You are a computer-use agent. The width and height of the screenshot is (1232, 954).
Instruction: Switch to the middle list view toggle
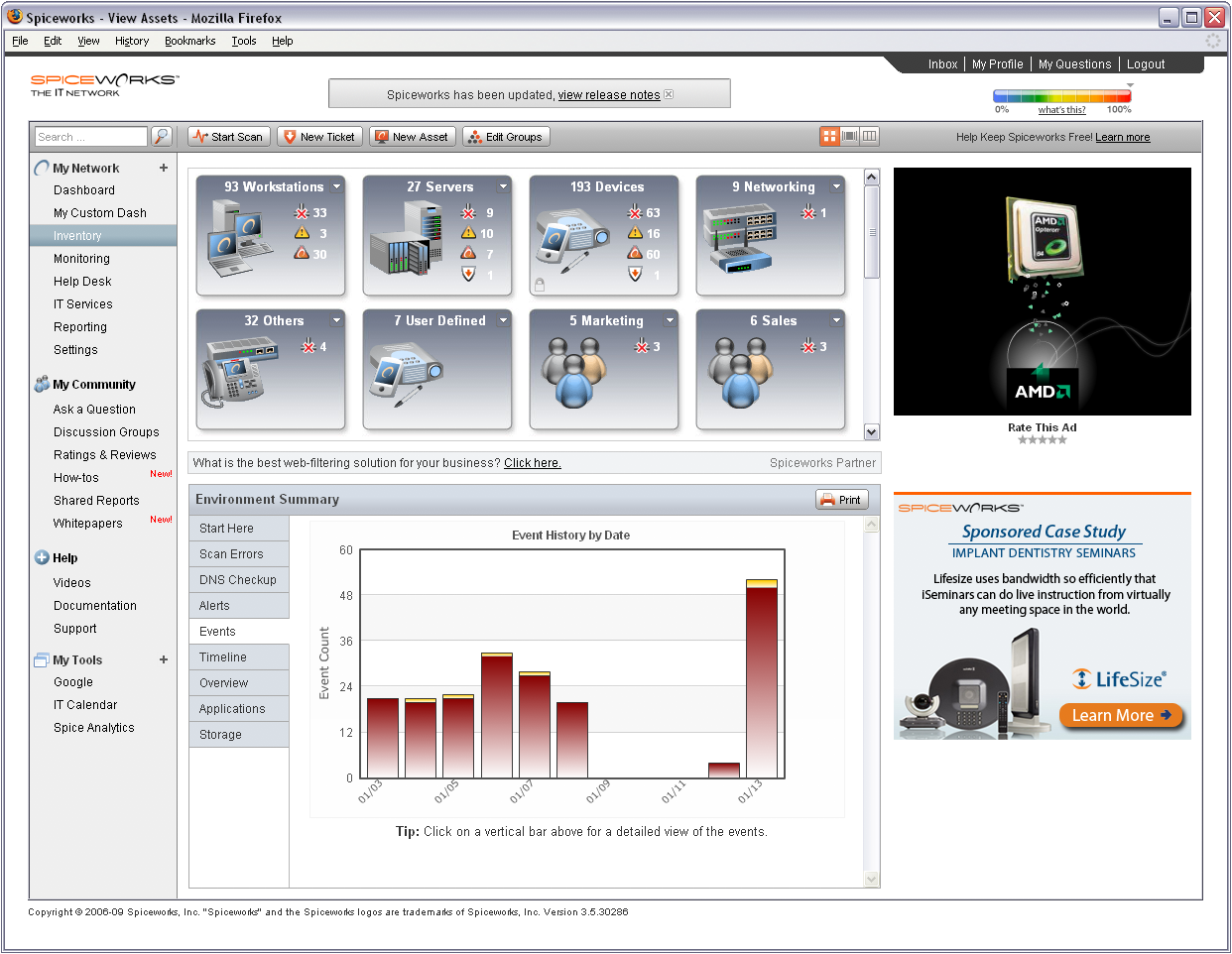(850, 137)
